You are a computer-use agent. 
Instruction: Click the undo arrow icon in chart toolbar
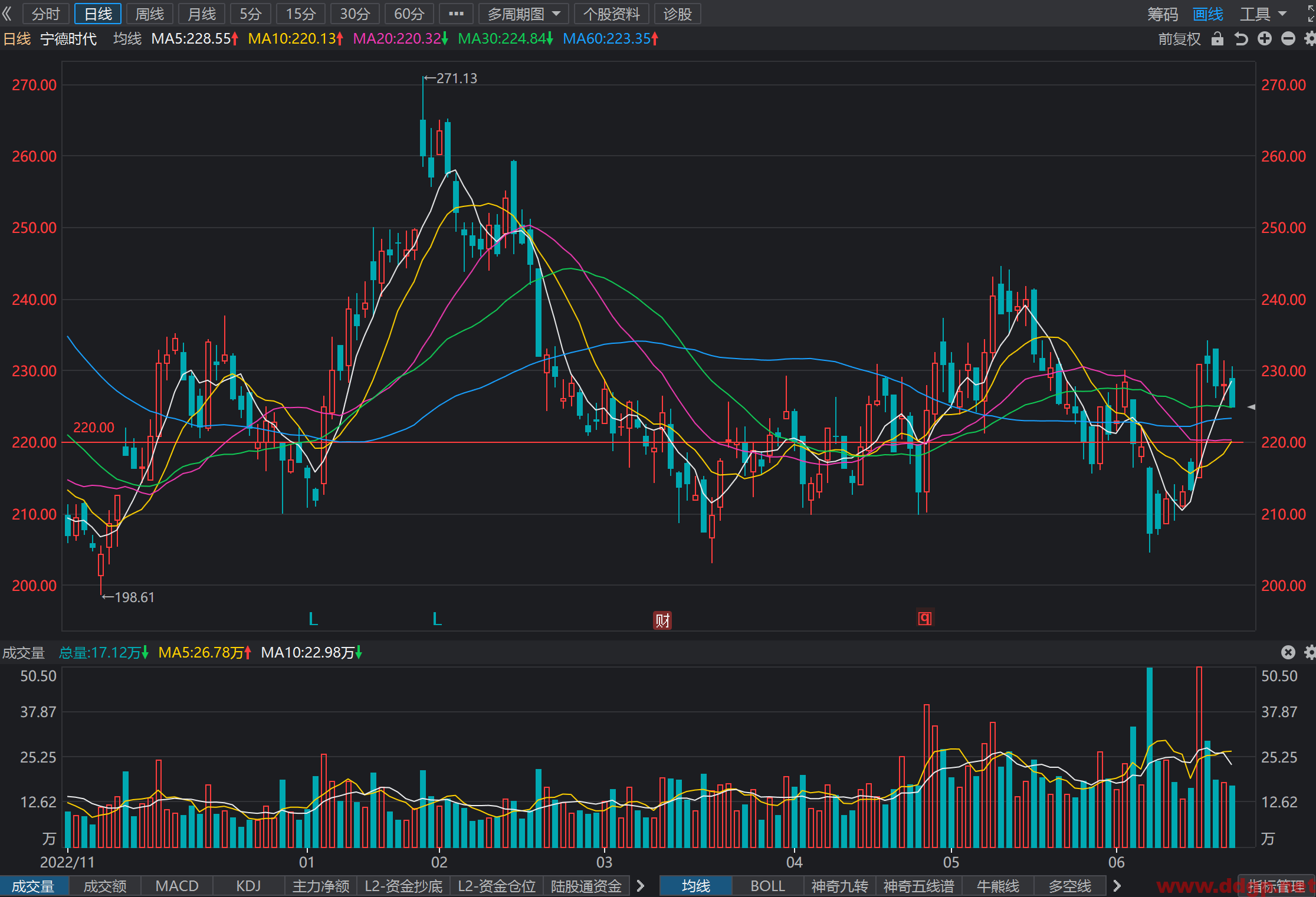pos(1241,39)
